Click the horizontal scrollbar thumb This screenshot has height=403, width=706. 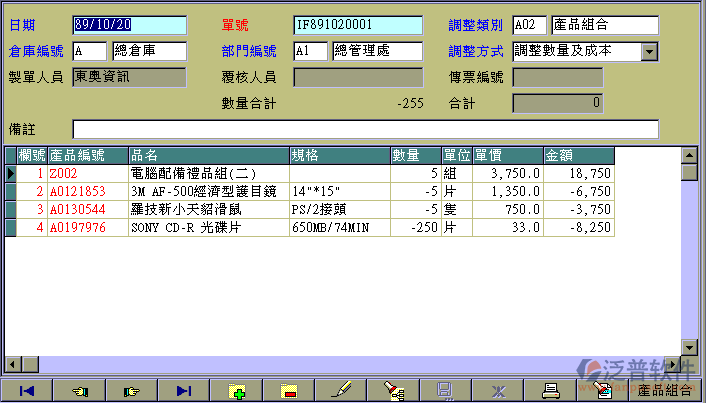[30, 364]
